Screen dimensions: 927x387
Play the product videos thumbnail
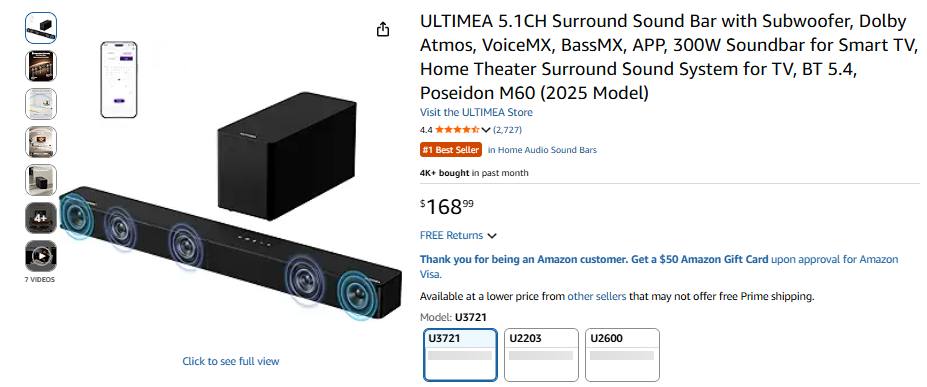41,255
